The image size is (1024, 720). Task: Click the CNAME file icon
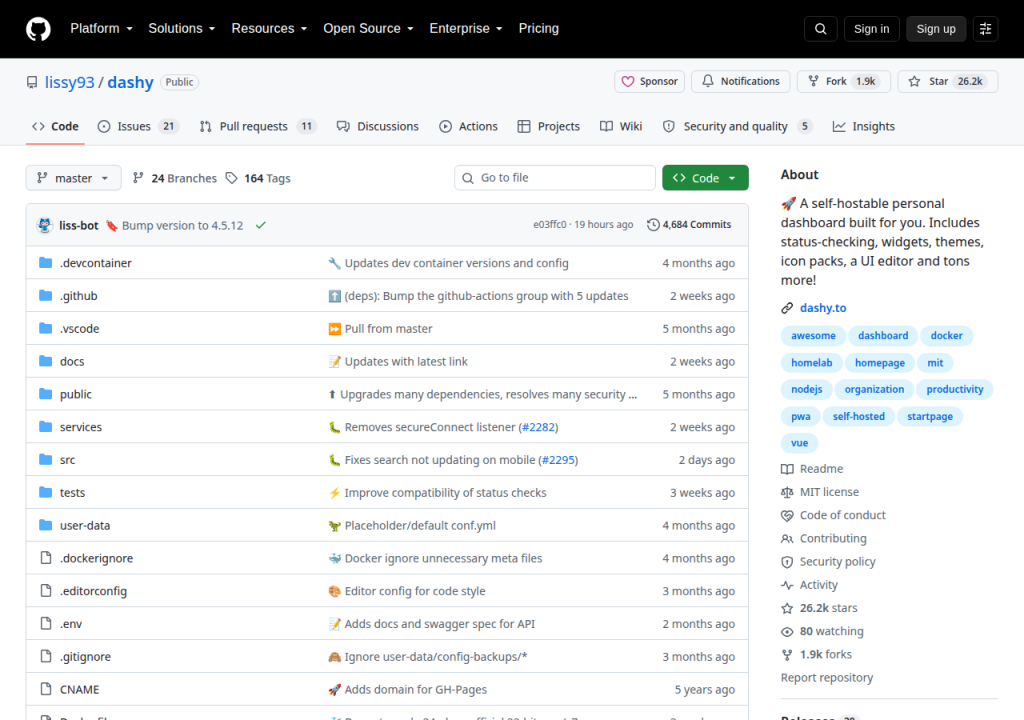46,689
